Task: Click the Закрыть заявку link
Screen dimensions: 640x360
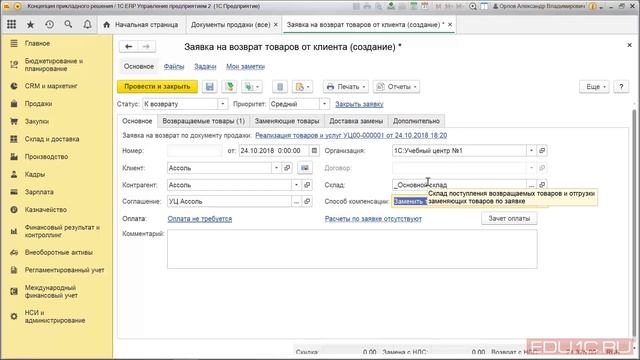Action: (359, 104)
